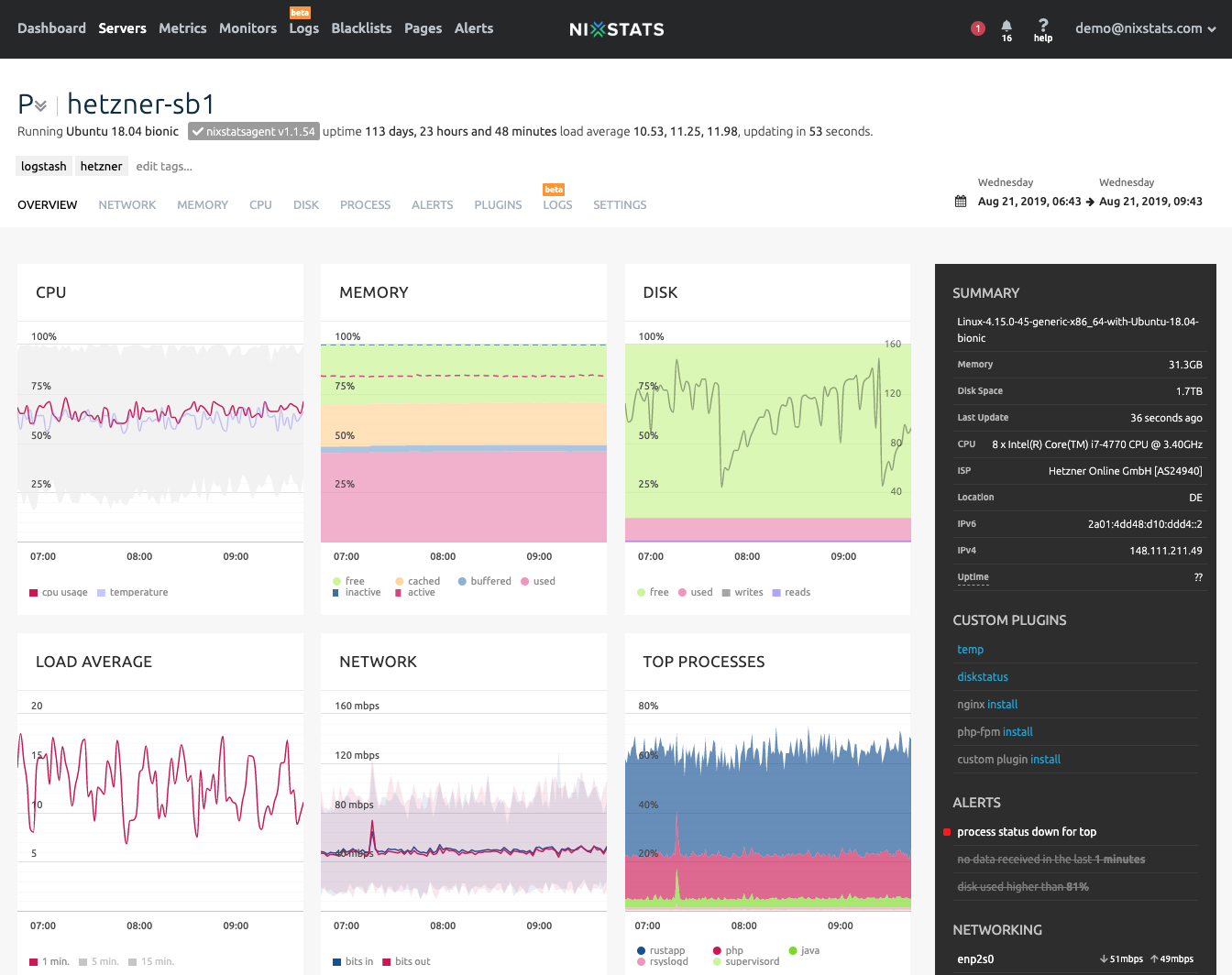Click the calendar date range icon
The image size is (1232, 975).
pos(961,202)
